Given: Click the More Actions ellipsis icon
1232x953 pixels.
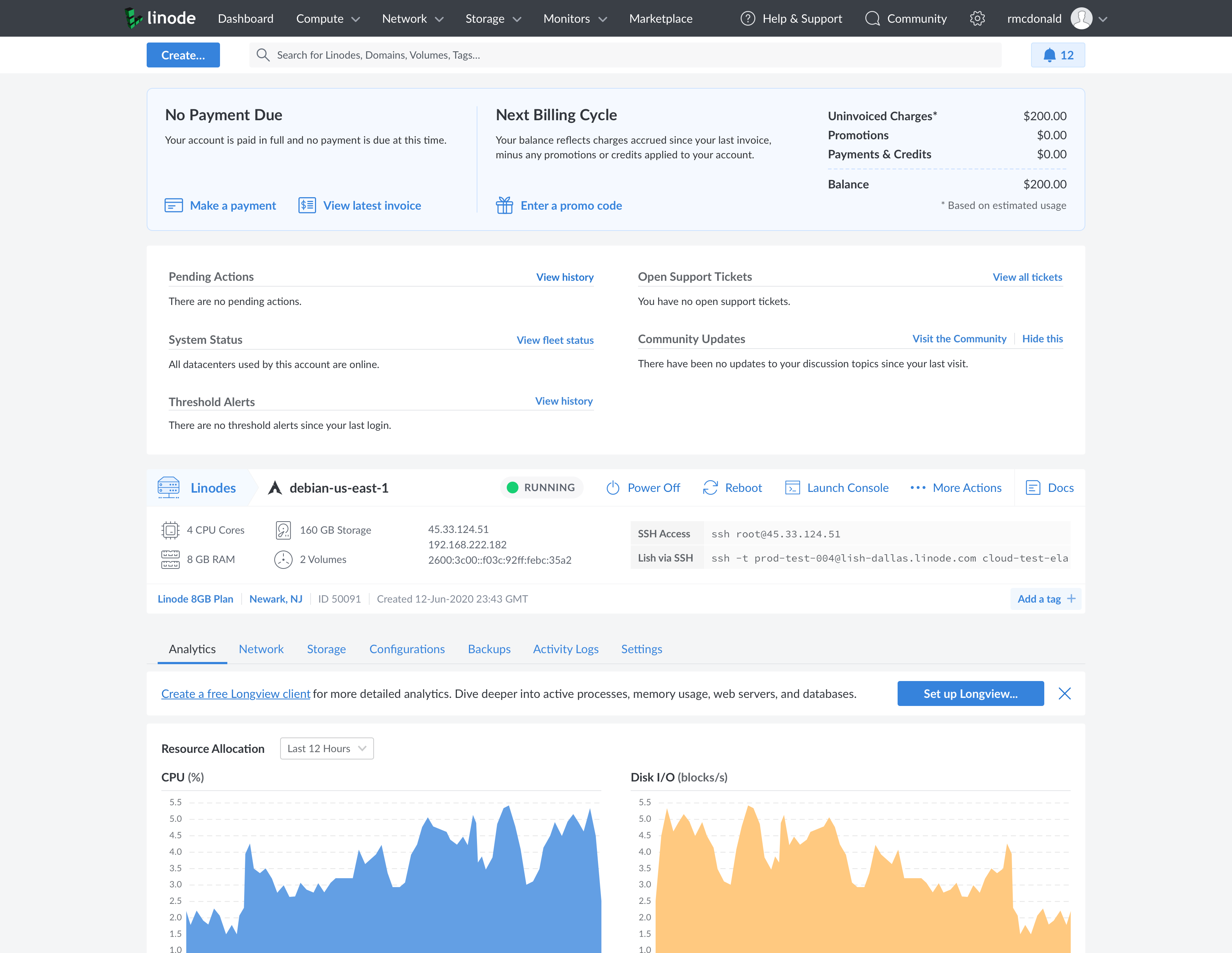Looking at the screenshot, I should 918,488.
